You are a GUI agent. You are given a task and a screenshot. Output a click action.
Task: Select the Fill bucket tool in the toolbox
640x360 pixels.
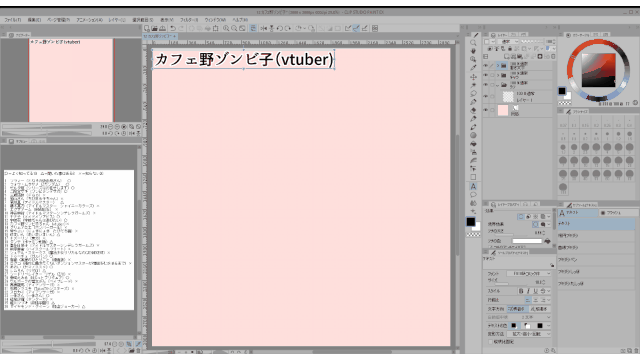coord(473,144)
